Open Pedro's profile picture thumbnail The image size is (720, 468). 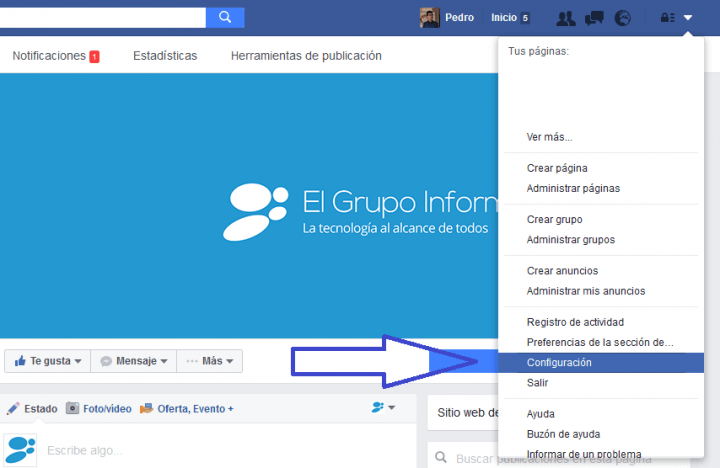pos(429,18)
